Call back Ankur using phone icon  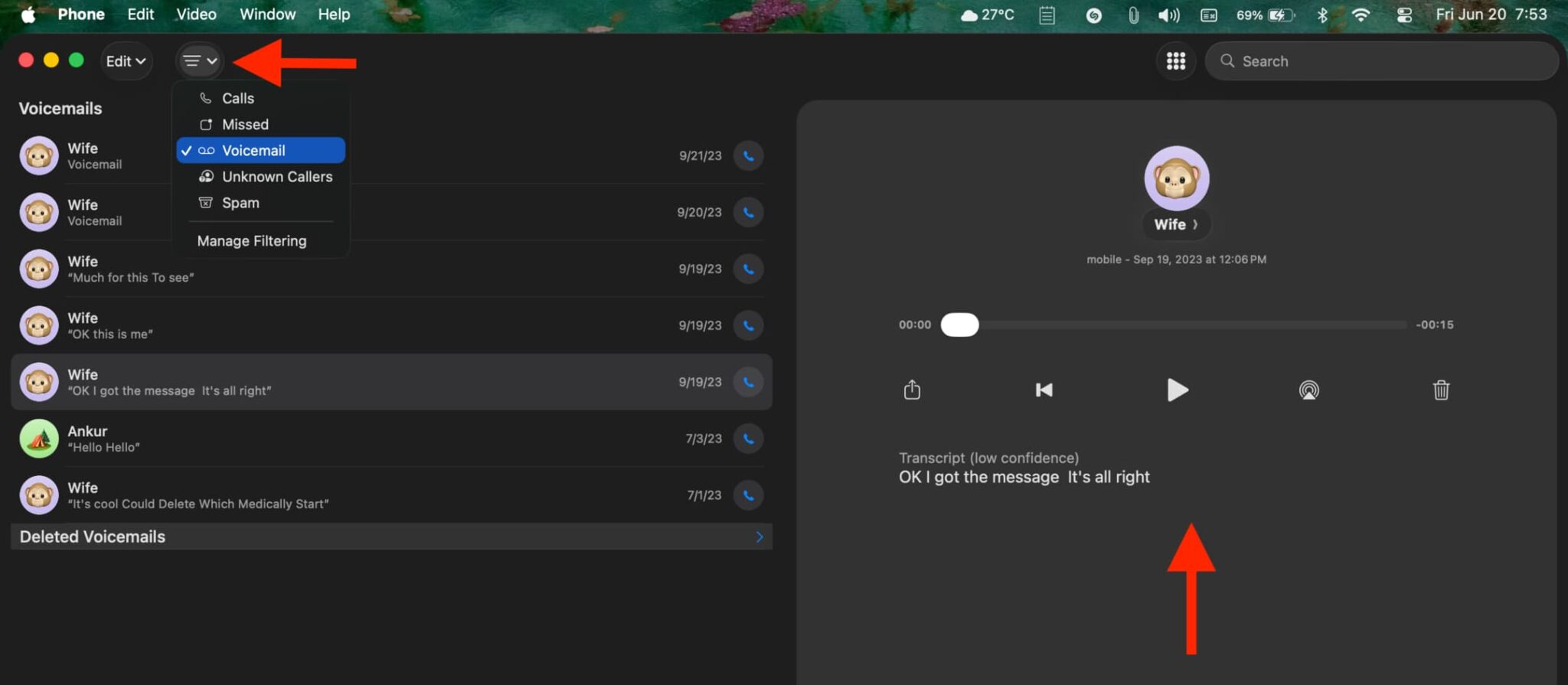(x=748, y=439)
